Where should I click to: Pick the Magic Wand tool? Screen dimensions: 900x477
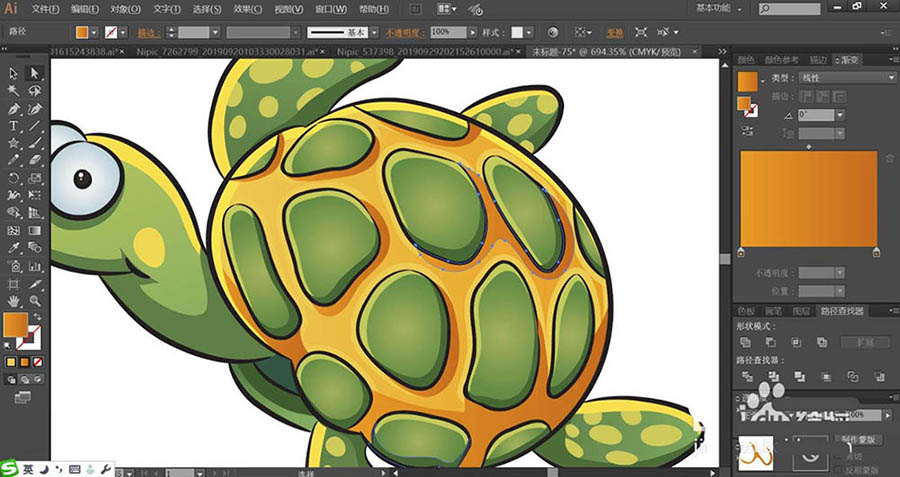pos(14,91)
